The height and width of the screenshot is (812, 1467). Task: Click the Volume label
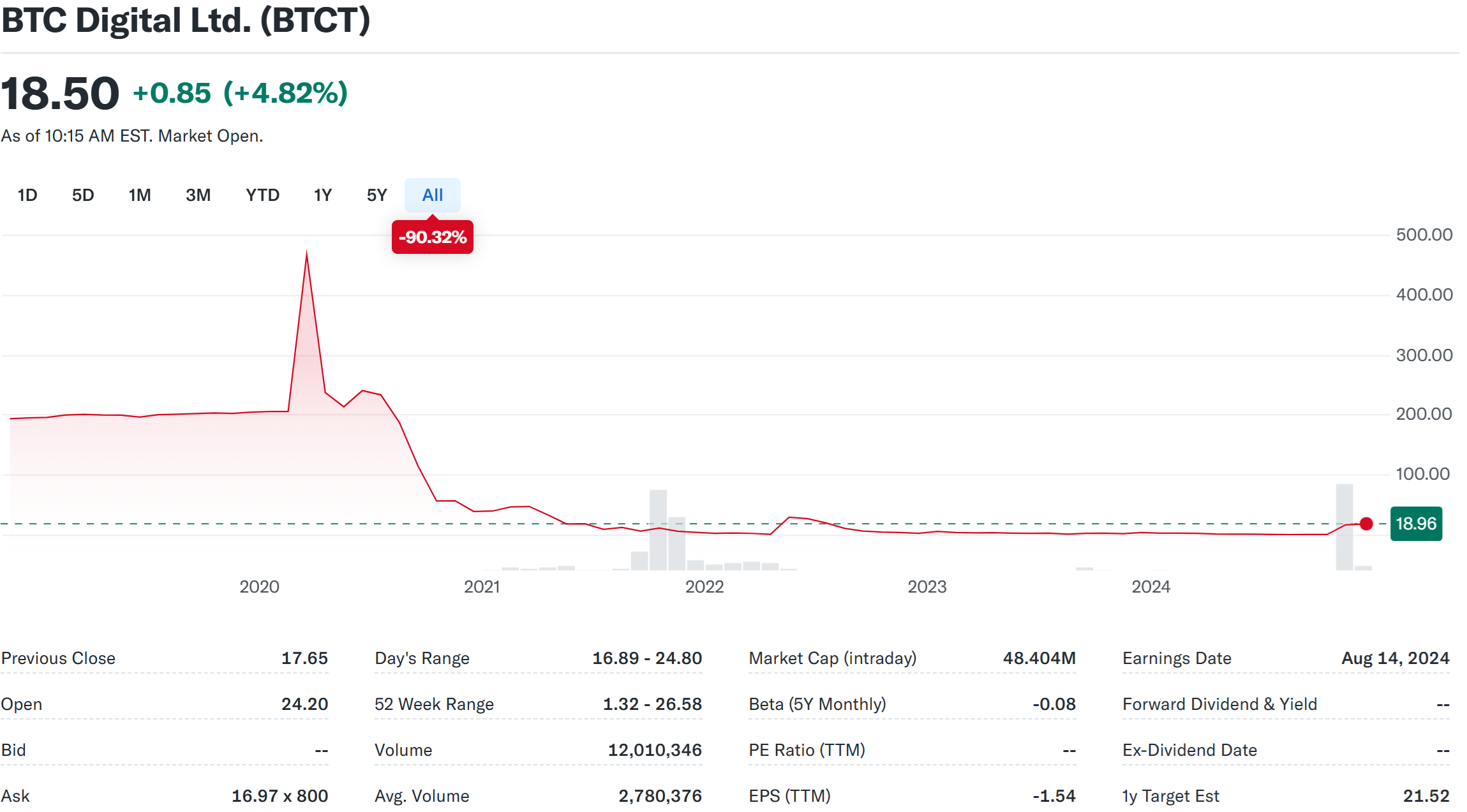[x=403, y=750]
